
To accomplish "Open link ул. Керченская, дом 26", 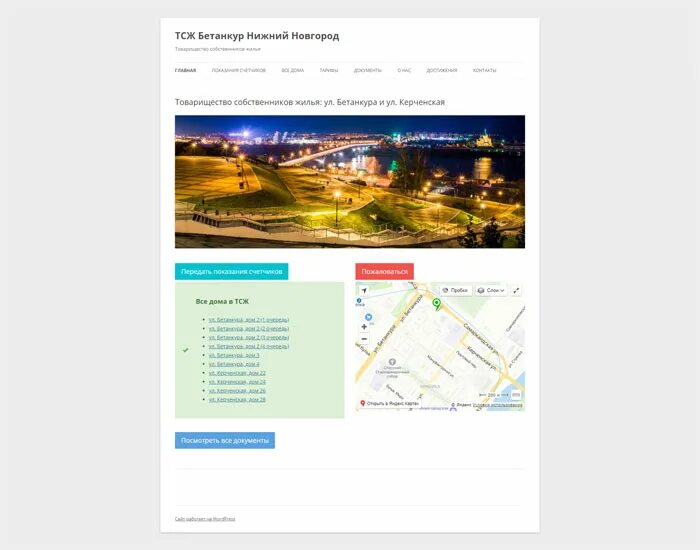I will click(237, 391).
